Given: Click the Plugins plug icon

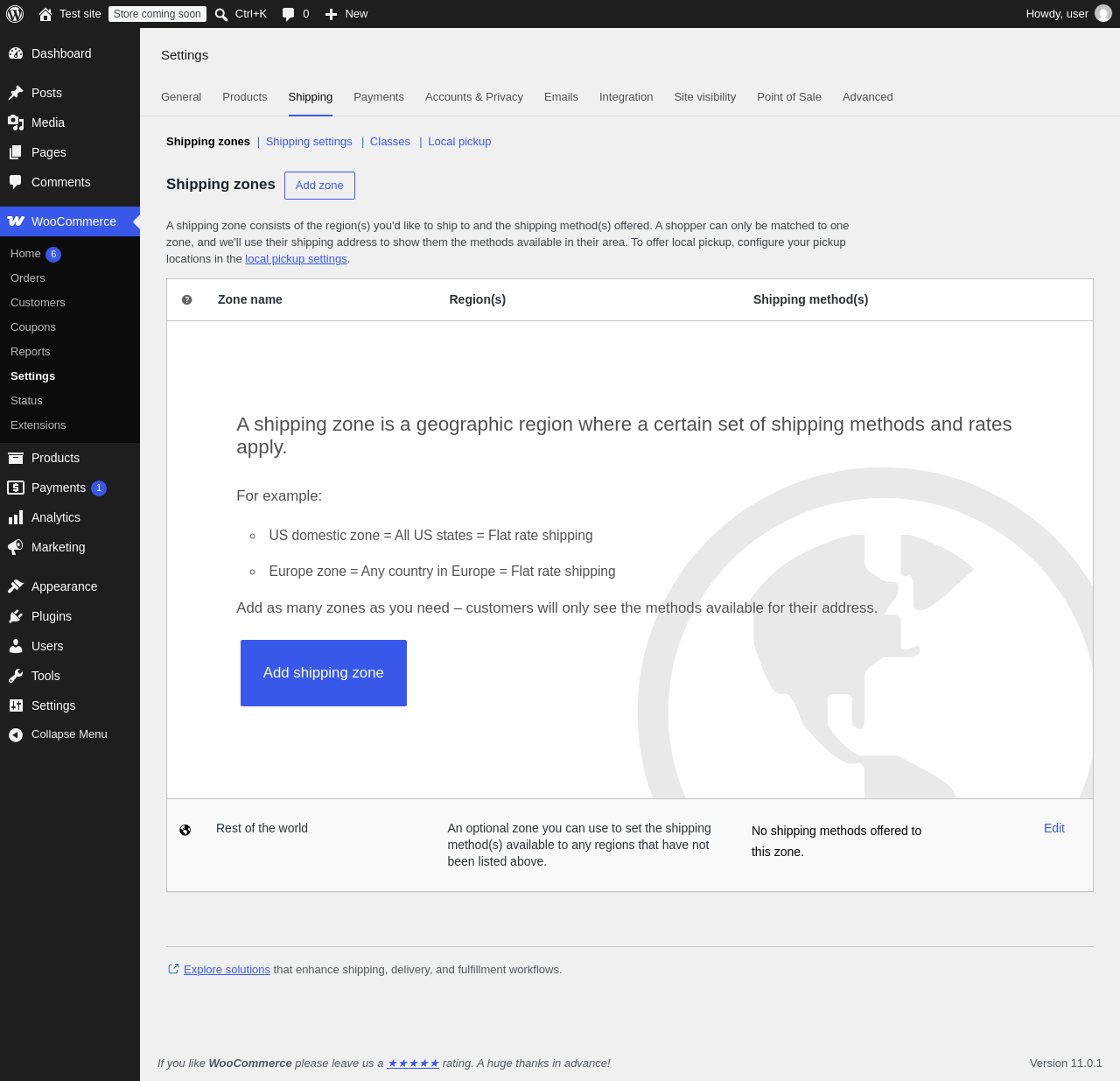Looking at the screenshot, I should coord(16,616).
